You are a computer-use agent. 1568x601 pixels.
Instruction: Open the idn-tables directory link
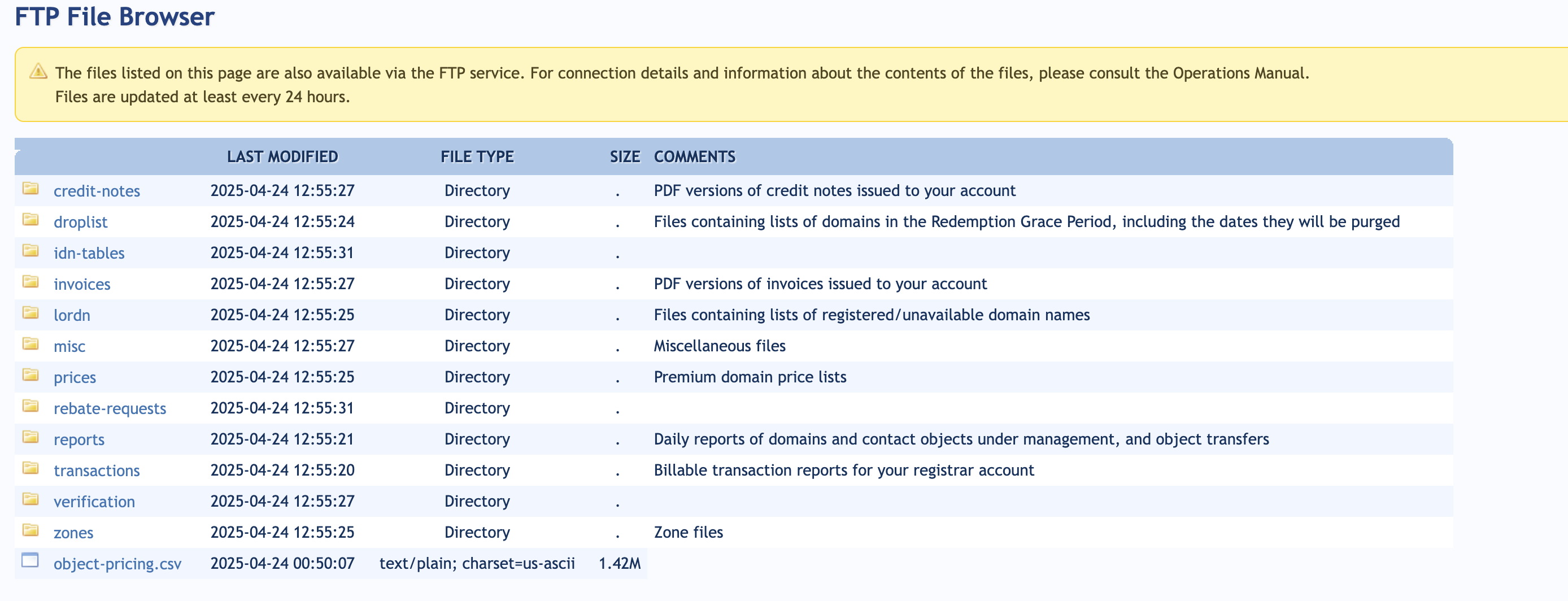[89, 253]
